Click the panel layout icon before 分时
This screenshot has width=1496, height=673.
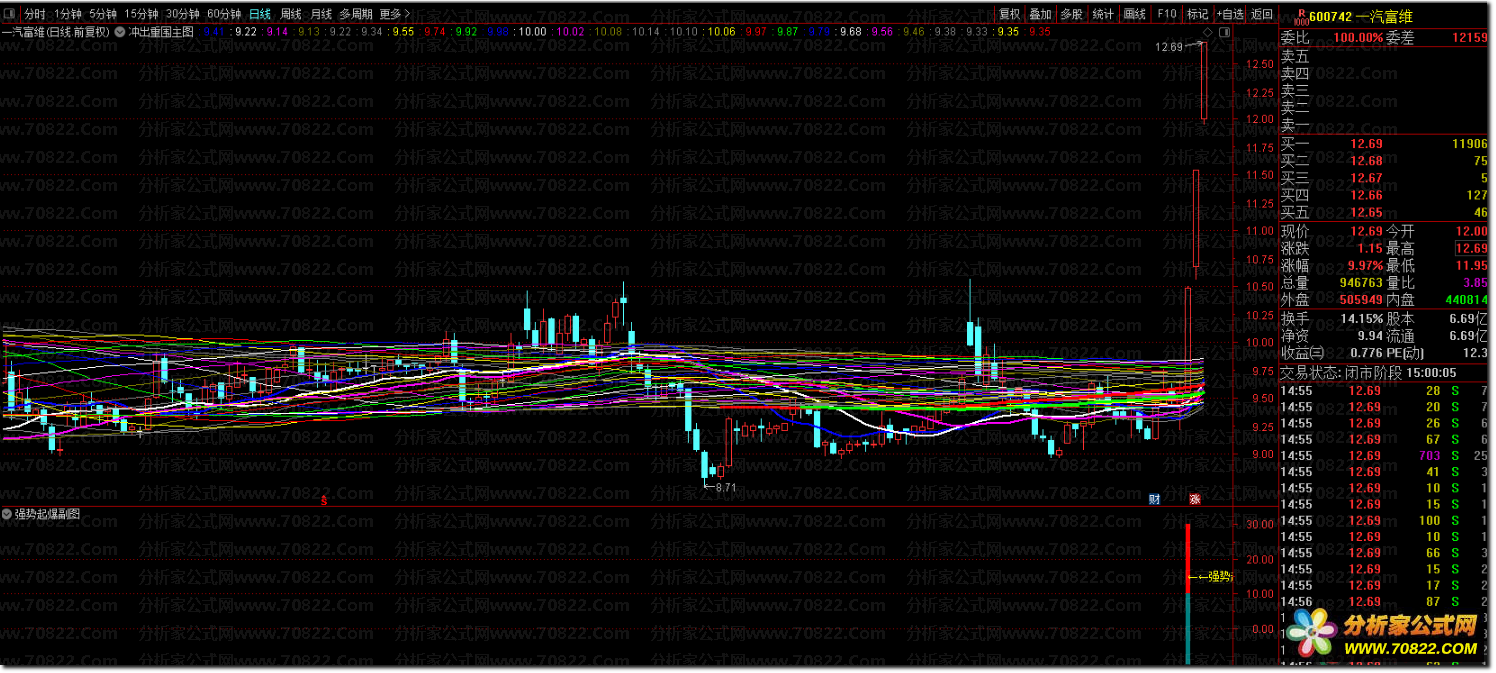coord(11,14)
